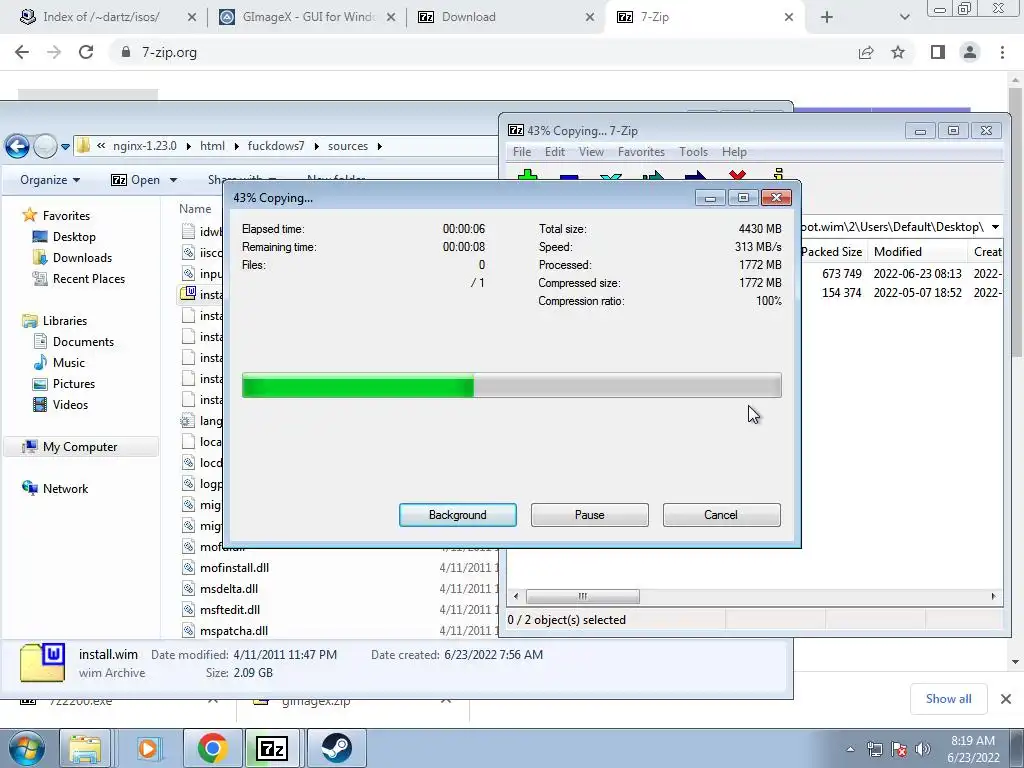Expand arrow after sources in breadcrumb

coord(379,146)
